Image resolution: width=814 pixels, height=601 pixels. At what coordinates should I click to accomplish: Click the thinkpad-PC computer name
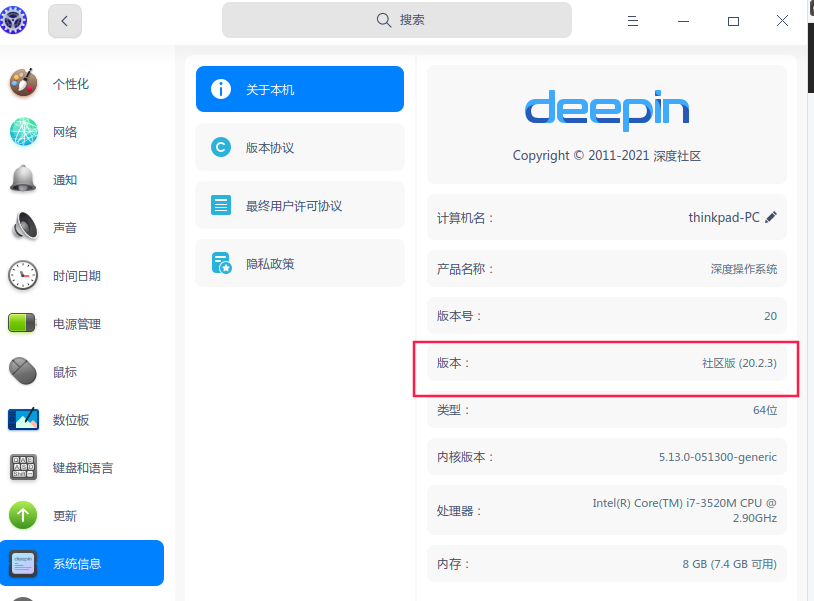tap(724, 217)
